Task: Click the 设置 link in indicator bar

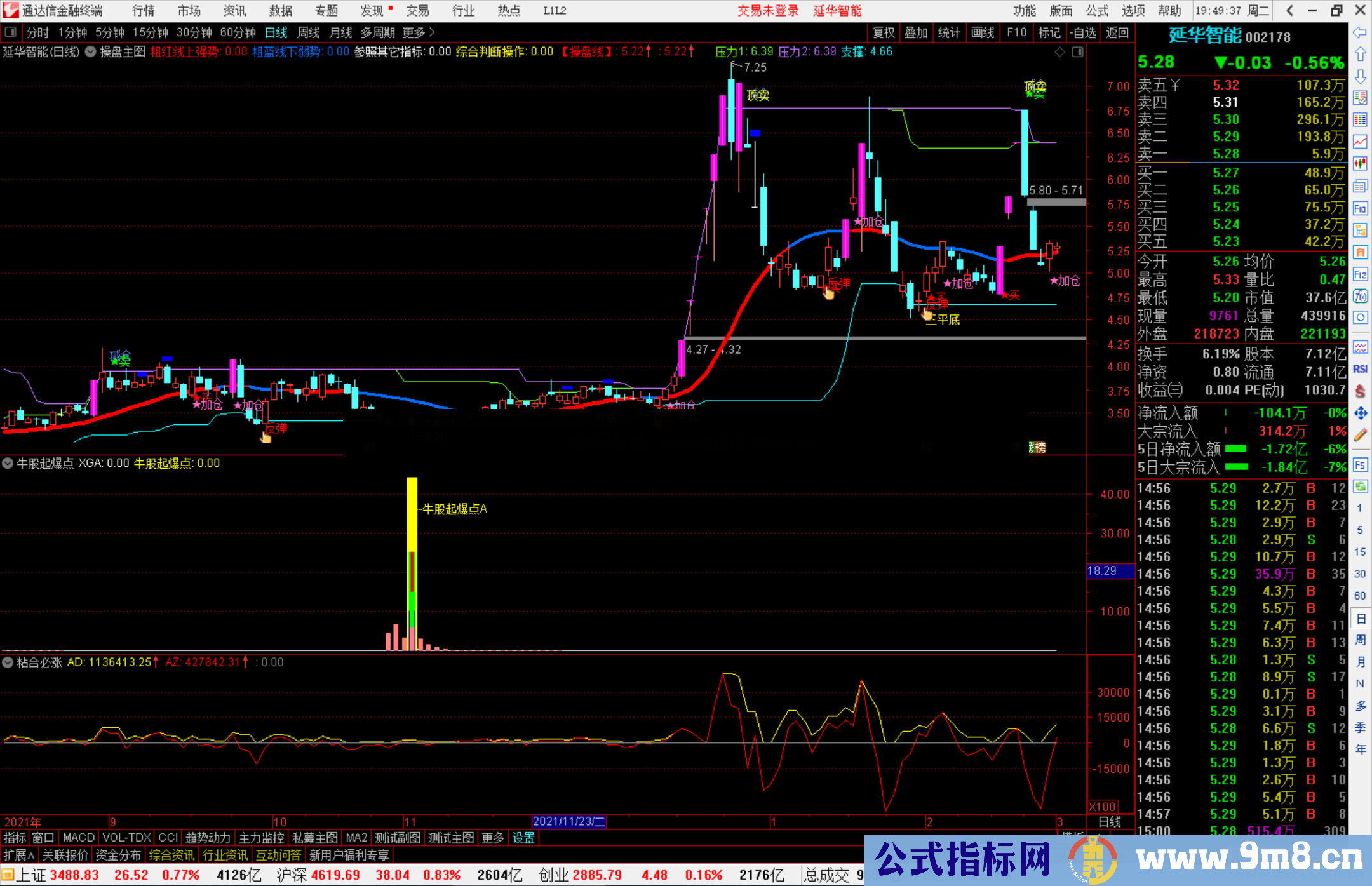Action: tap(523, 838)
